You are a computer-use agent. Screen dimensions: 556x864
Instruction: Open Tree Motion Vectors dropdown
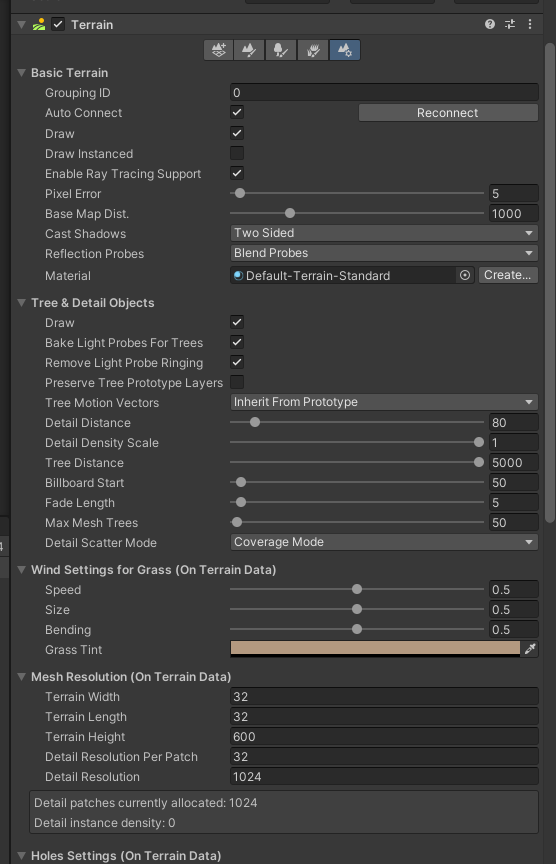[x=384, y=402]
